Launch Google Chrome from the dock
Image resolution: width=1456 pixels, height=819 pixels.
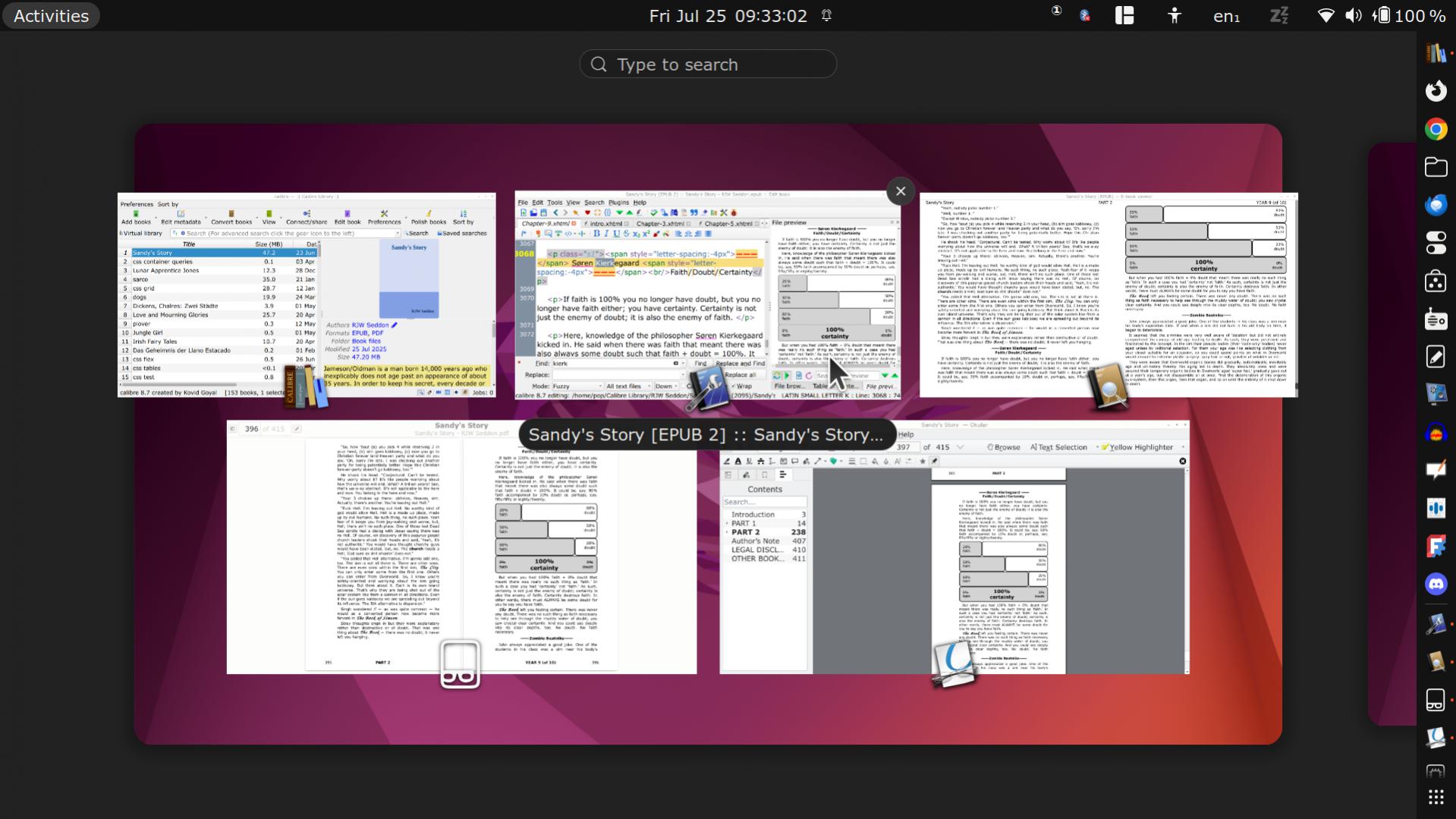pyautogui.click(x=1435, y=129)
